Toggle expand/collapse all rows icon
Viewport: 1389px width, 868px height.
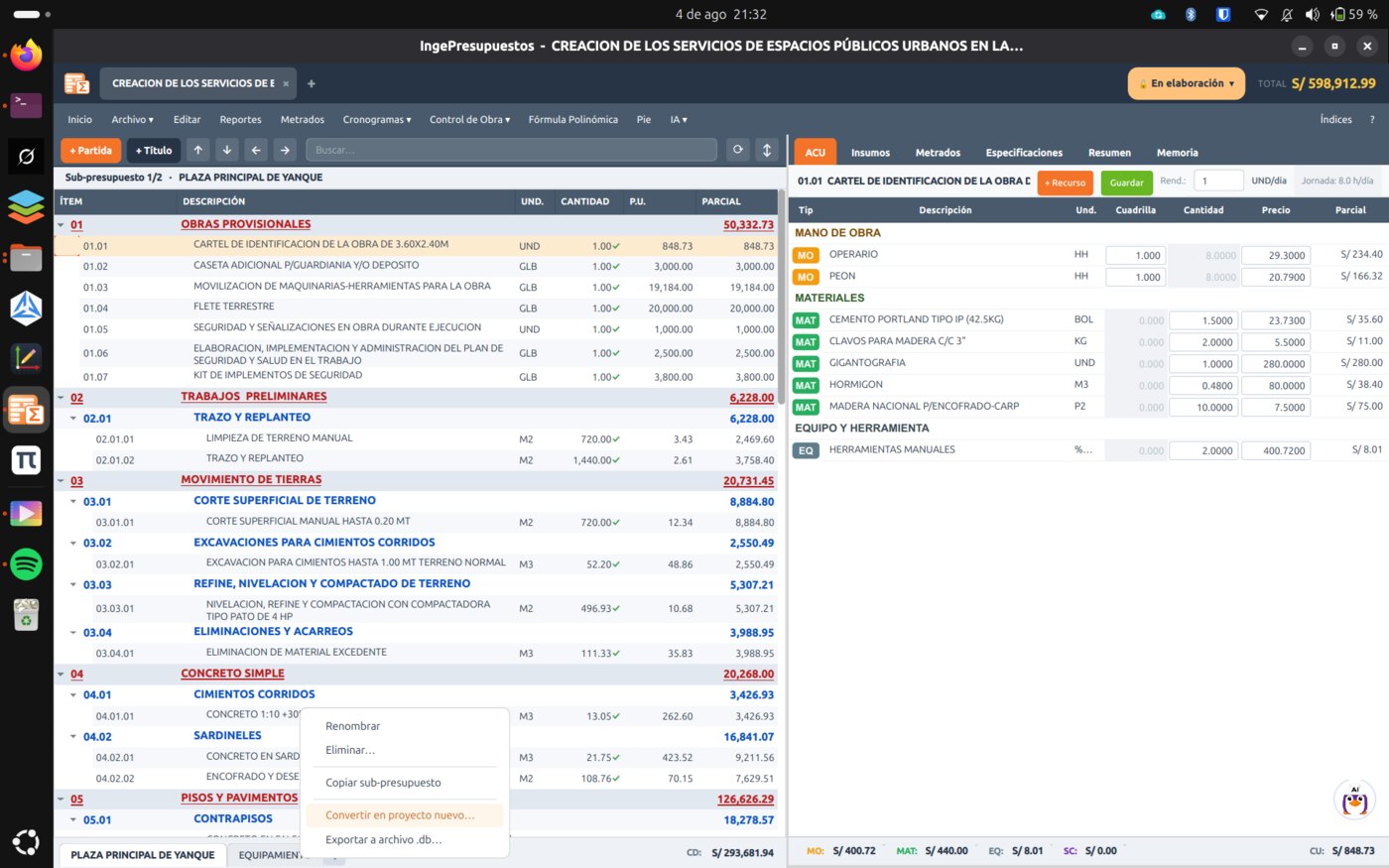(766, 150)
